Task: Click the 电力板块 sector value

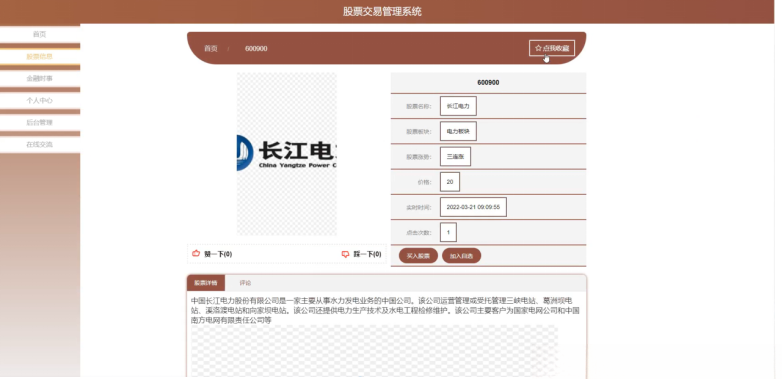Action: [458, 131]
